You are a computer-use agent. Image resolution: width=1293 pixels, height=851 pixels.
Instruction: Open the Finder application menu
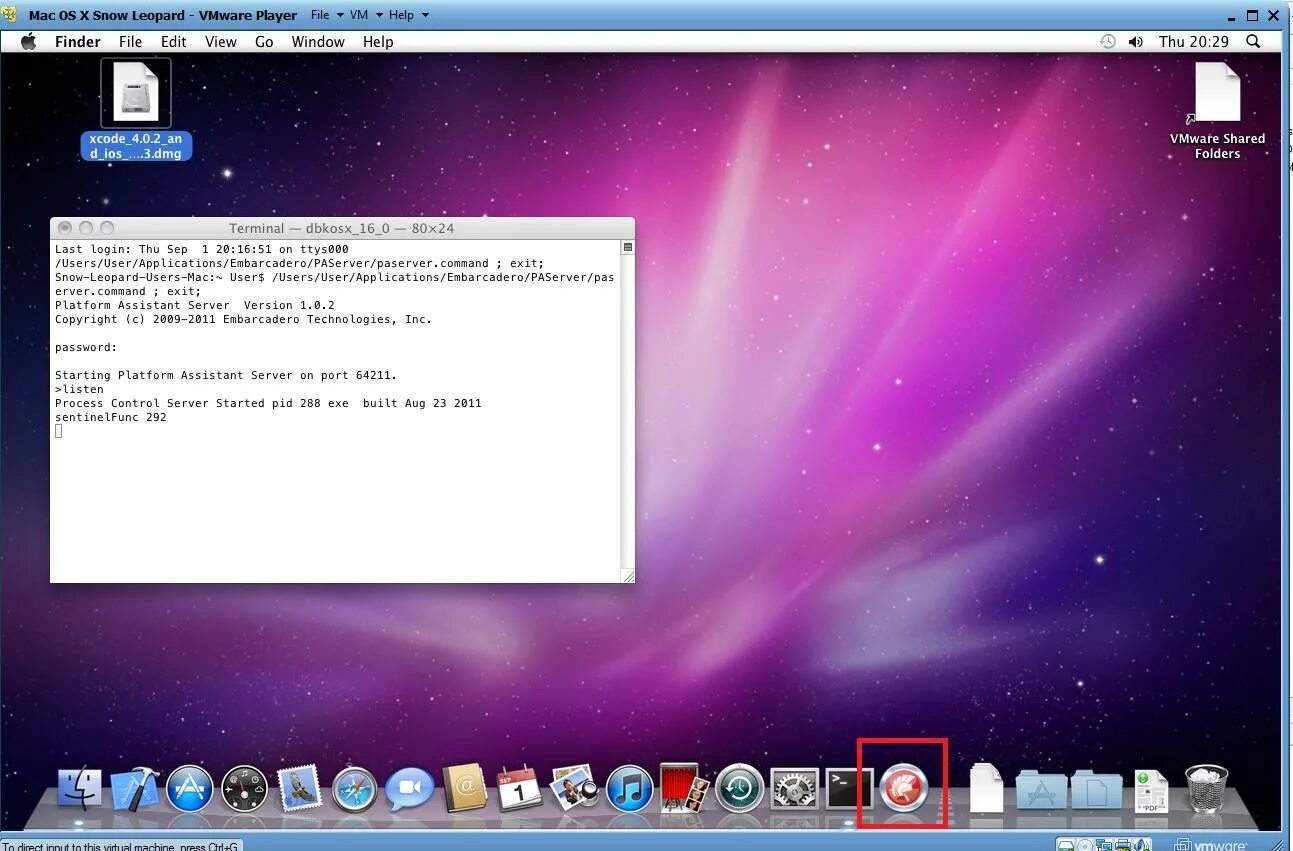[x=77, y=42]
